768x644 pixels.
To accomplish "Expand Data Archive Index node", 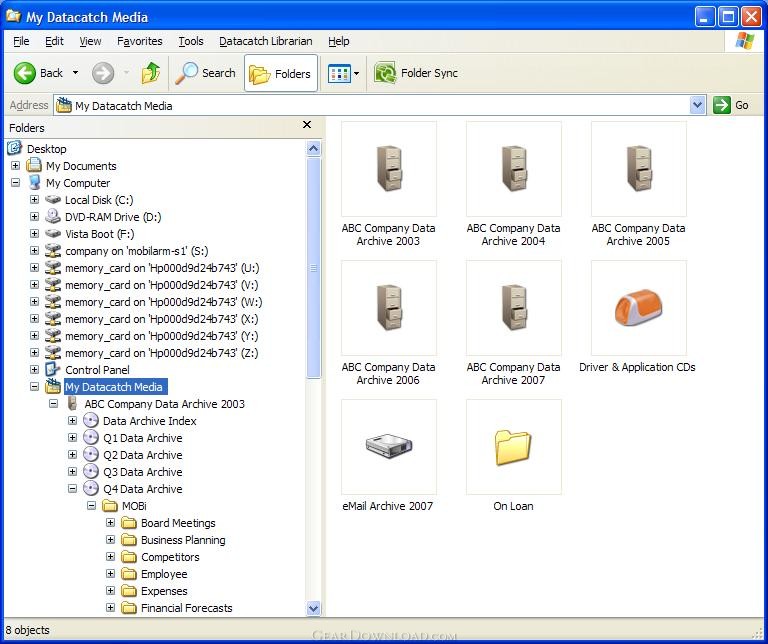I will point(72,420).
